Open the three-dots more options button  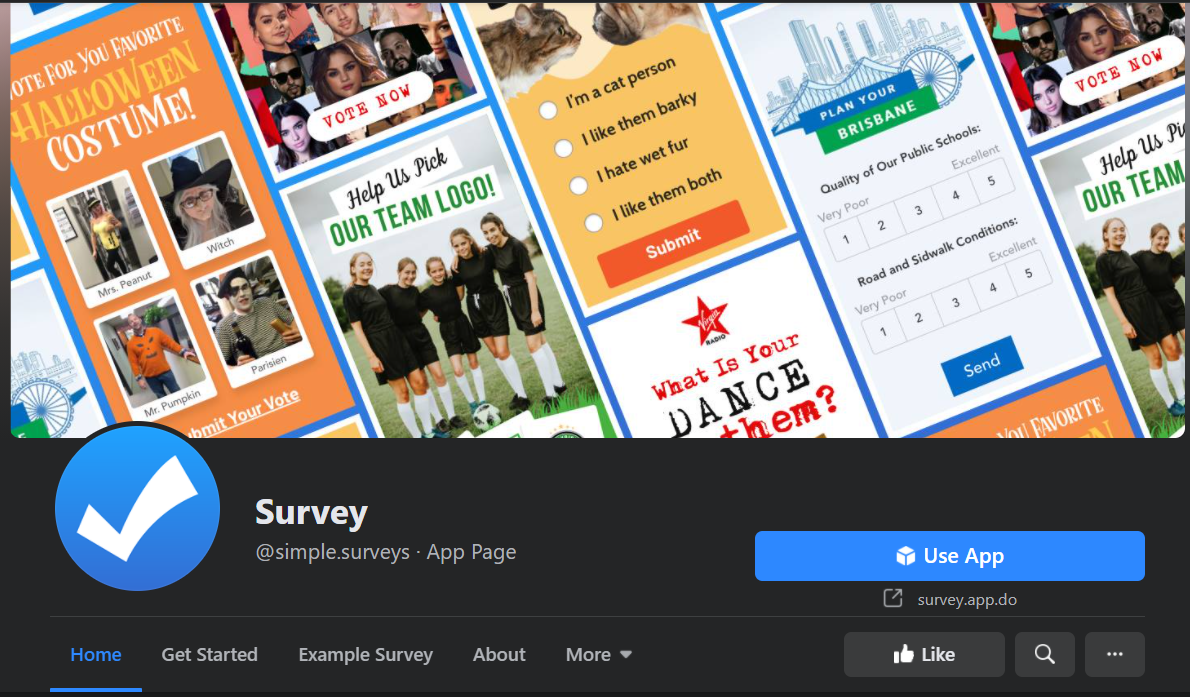point(1114,654)
